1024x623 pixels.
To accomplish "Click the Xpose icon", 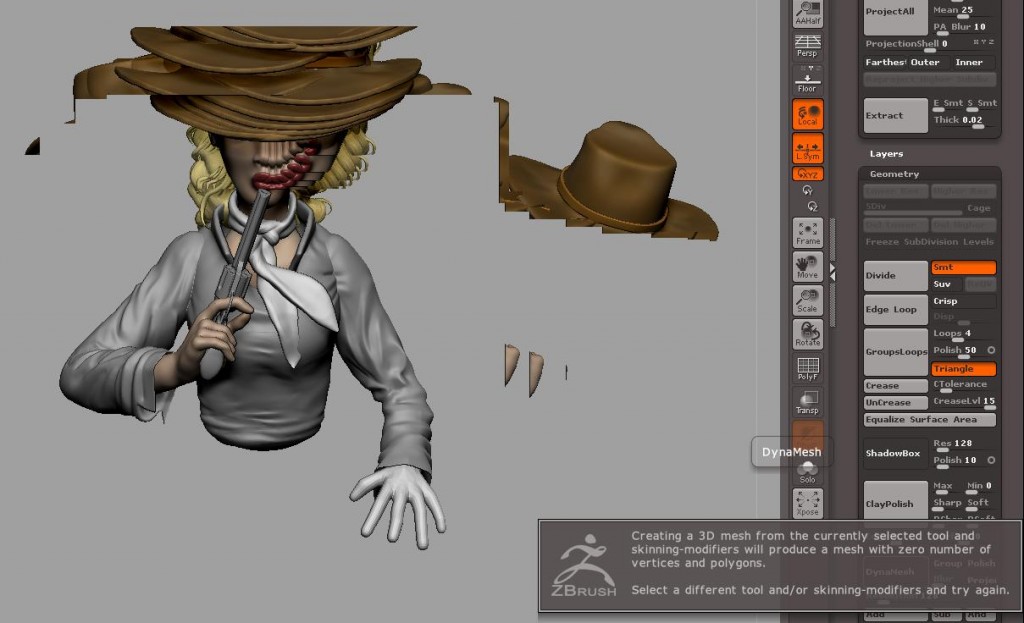I will [x=808, y=502].
